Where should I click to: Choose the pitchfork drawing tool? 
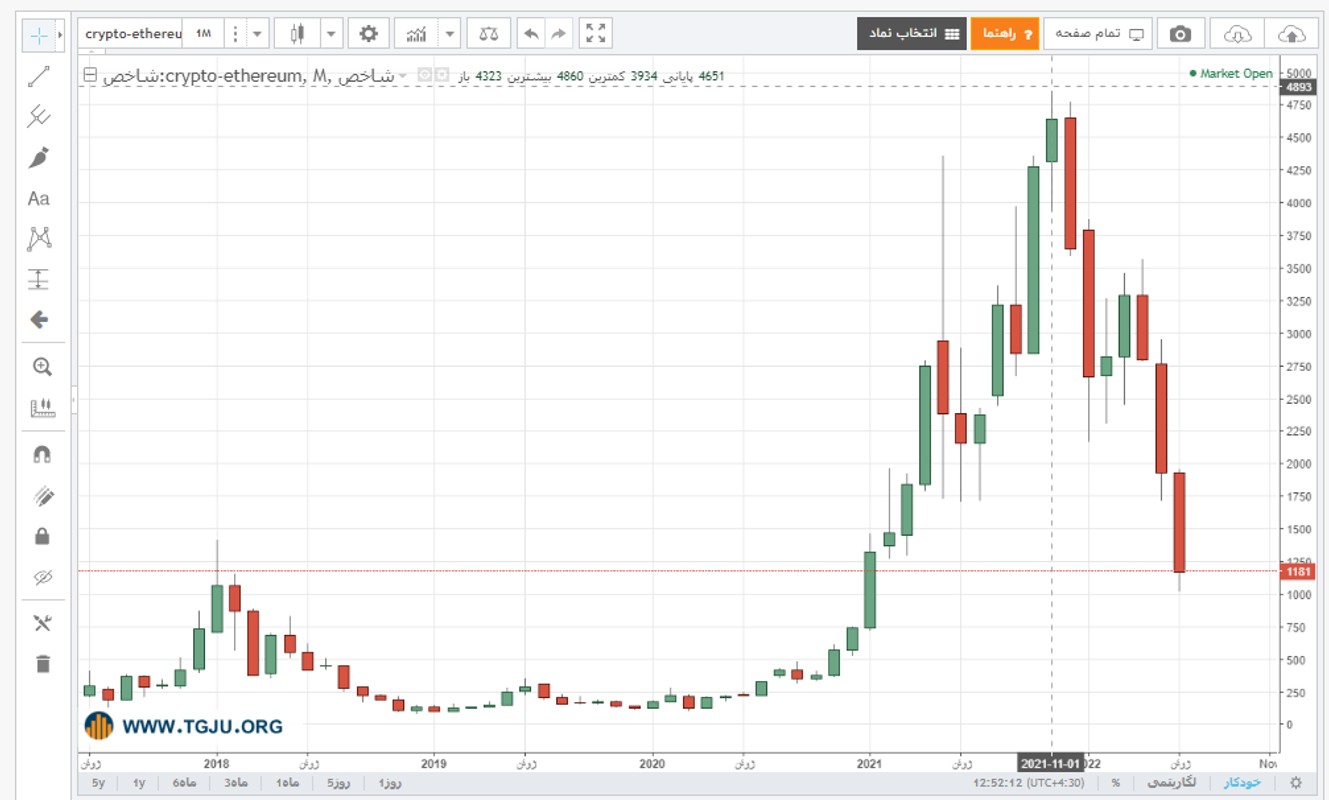pyautogui.click(x=39, y=117)
